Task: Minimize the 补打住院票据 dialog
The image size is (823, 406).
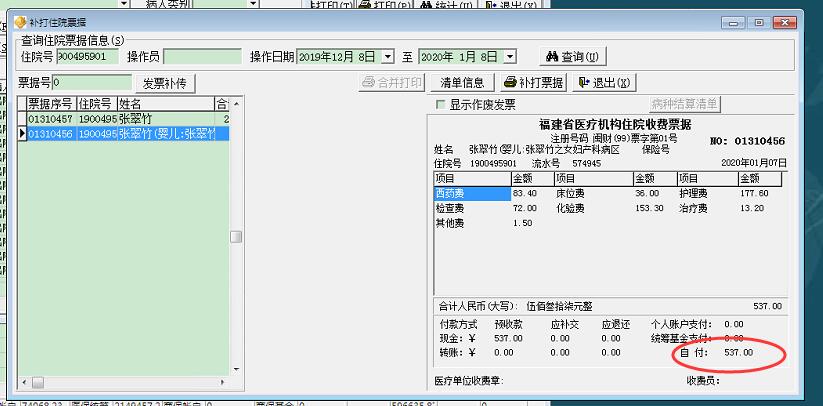Action: click(x=733, y=22)
